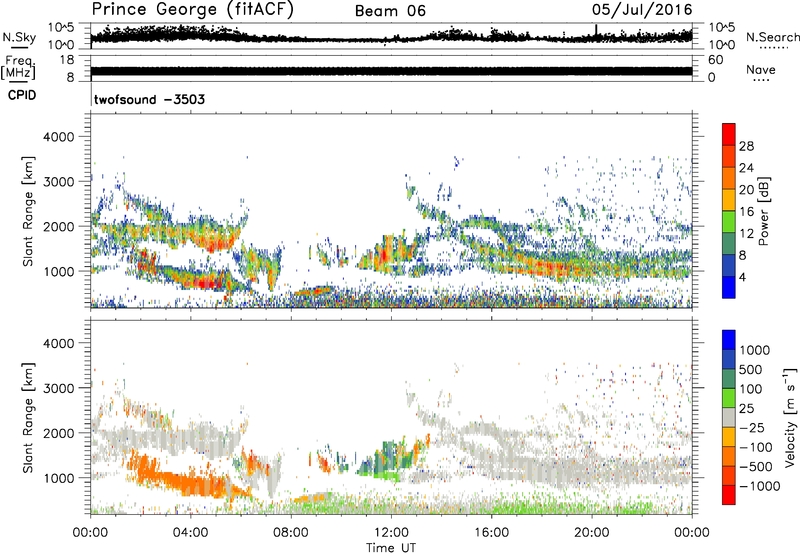Image resolution: width=800 pixels, height=554 pixels.
Task: Click the "Slant Range [km]" label of power panel
Action: [28, 211]
